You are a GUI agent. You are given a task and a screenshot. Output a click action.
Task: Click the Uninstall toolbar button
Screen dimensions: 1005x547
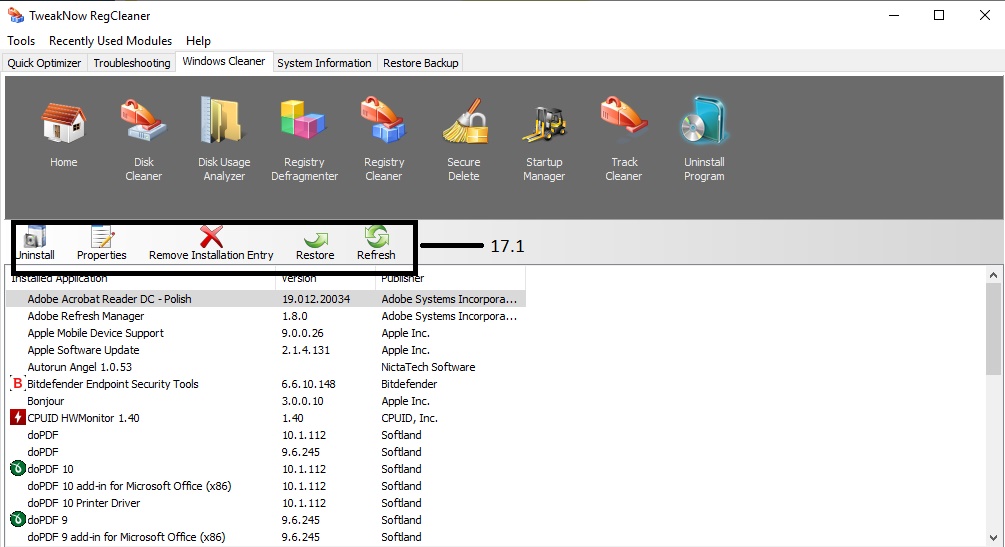[35, 244]
